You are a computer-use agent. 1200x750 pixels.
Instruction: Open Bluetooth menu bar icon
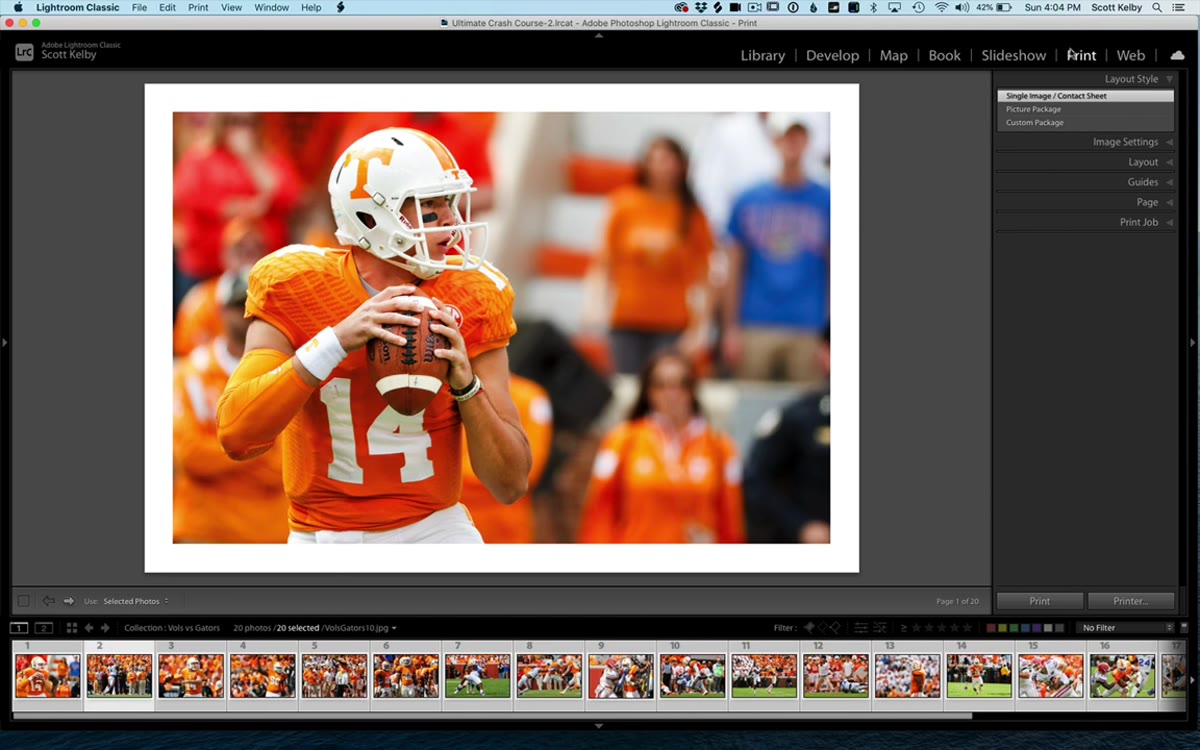click(873, 8)
